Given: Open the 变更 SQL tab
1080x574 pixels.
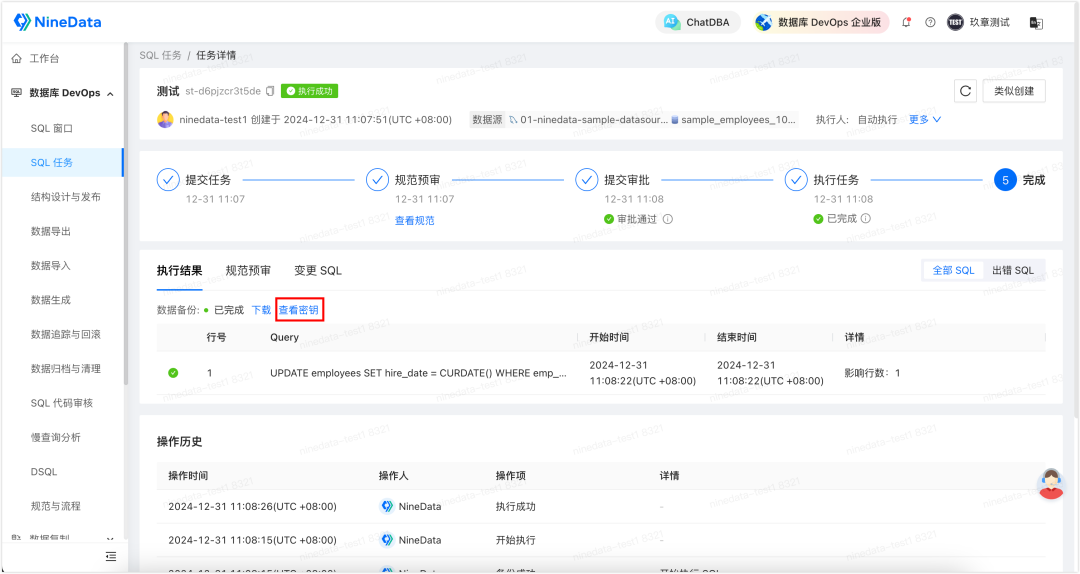Looking at the screenshot, I should click(x=317, y=270).
